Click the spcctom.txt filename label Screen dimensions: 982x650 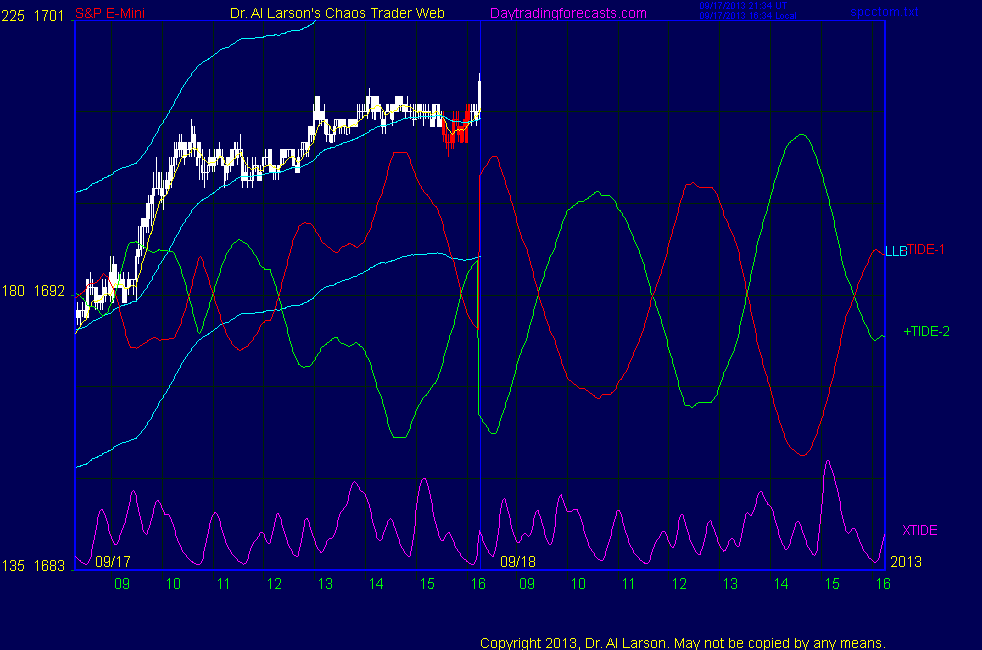click(x=883, y=12)
